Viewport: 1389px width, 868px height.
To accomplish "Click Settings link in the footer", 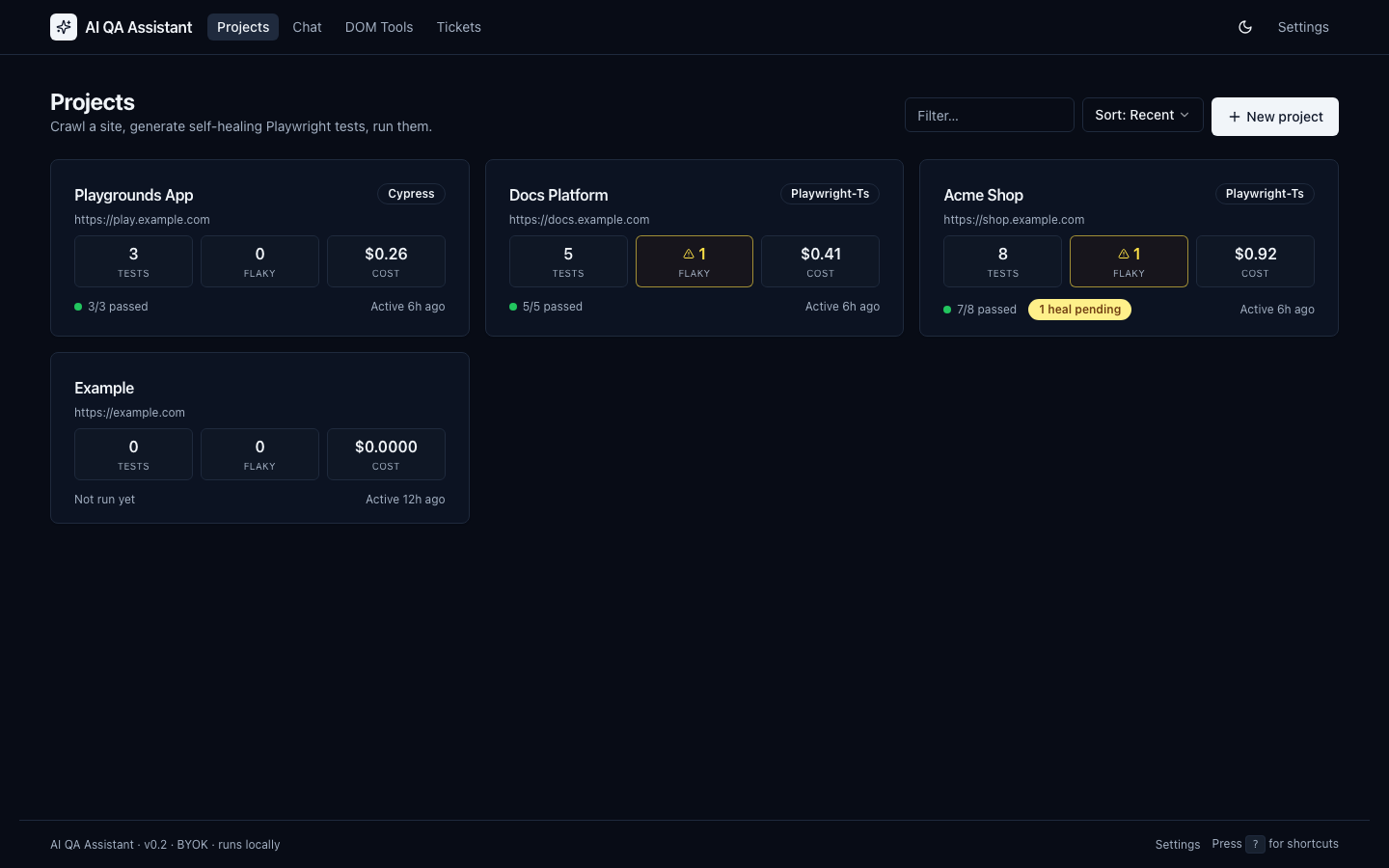I will coord(1178,844).
